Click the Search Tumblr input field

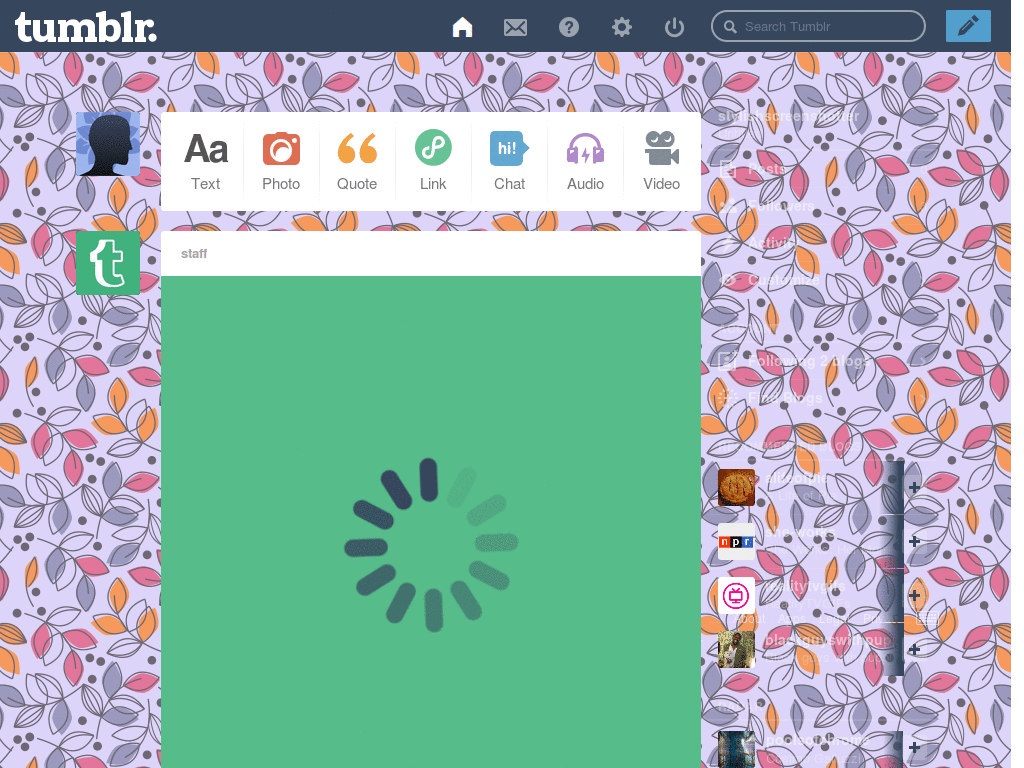pyautogui.click(x=818, y=26)
